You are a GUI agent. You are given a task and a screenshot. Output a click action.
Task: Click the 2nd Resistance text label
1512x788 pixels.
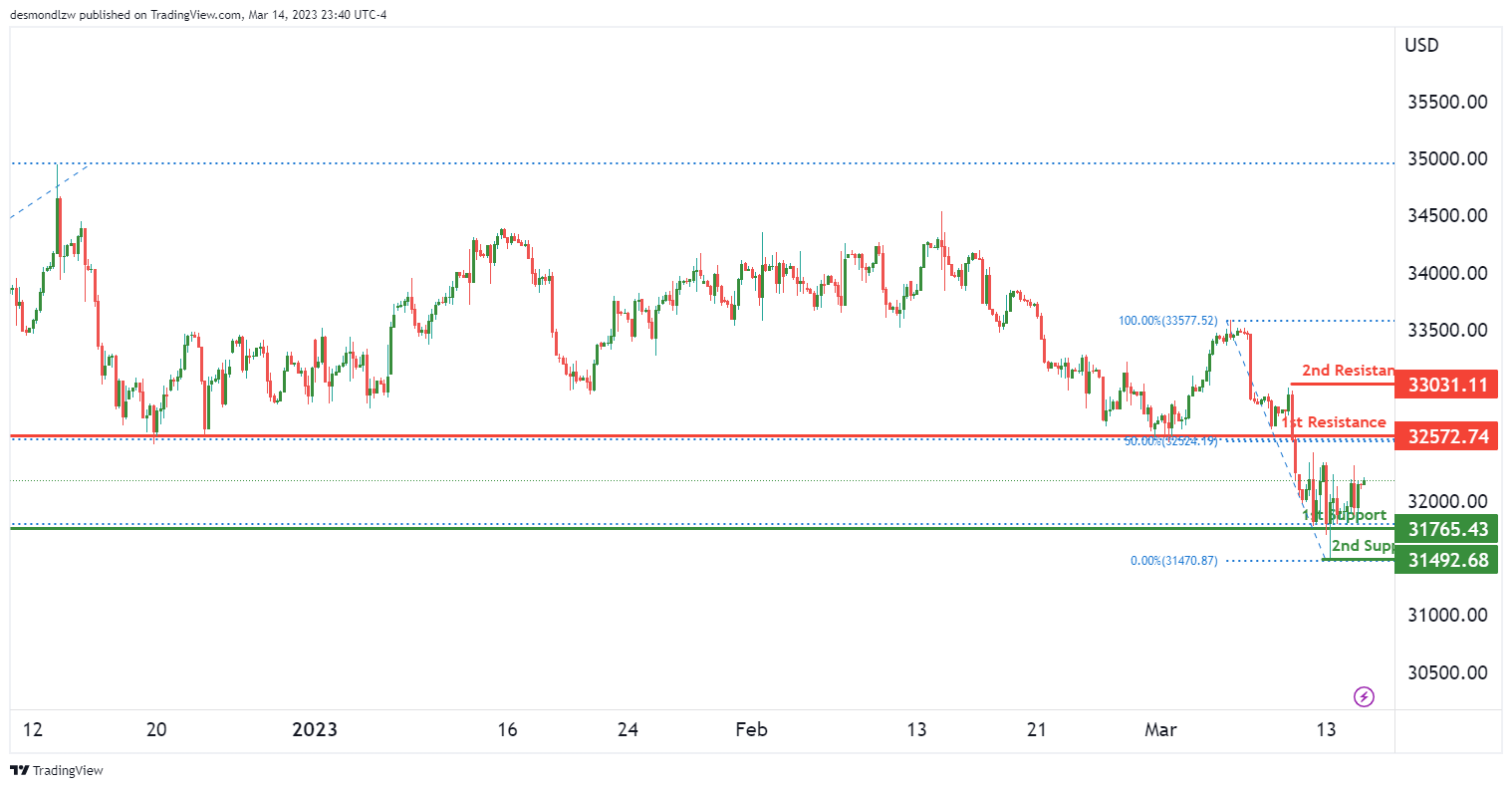click(x=1348, y=371)
